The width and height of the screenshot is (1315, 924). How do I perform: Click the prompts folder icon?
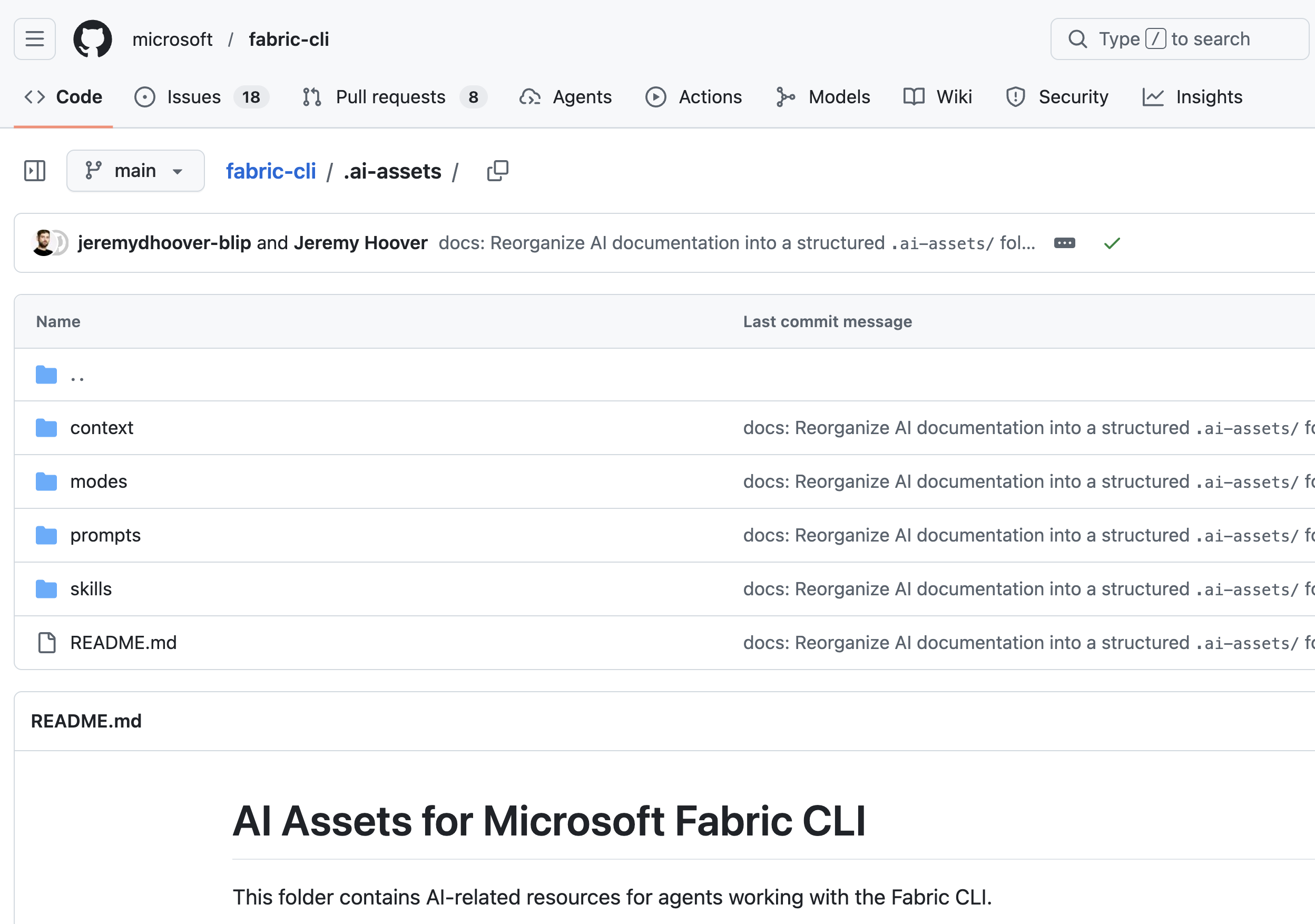[x=46, y=536]
